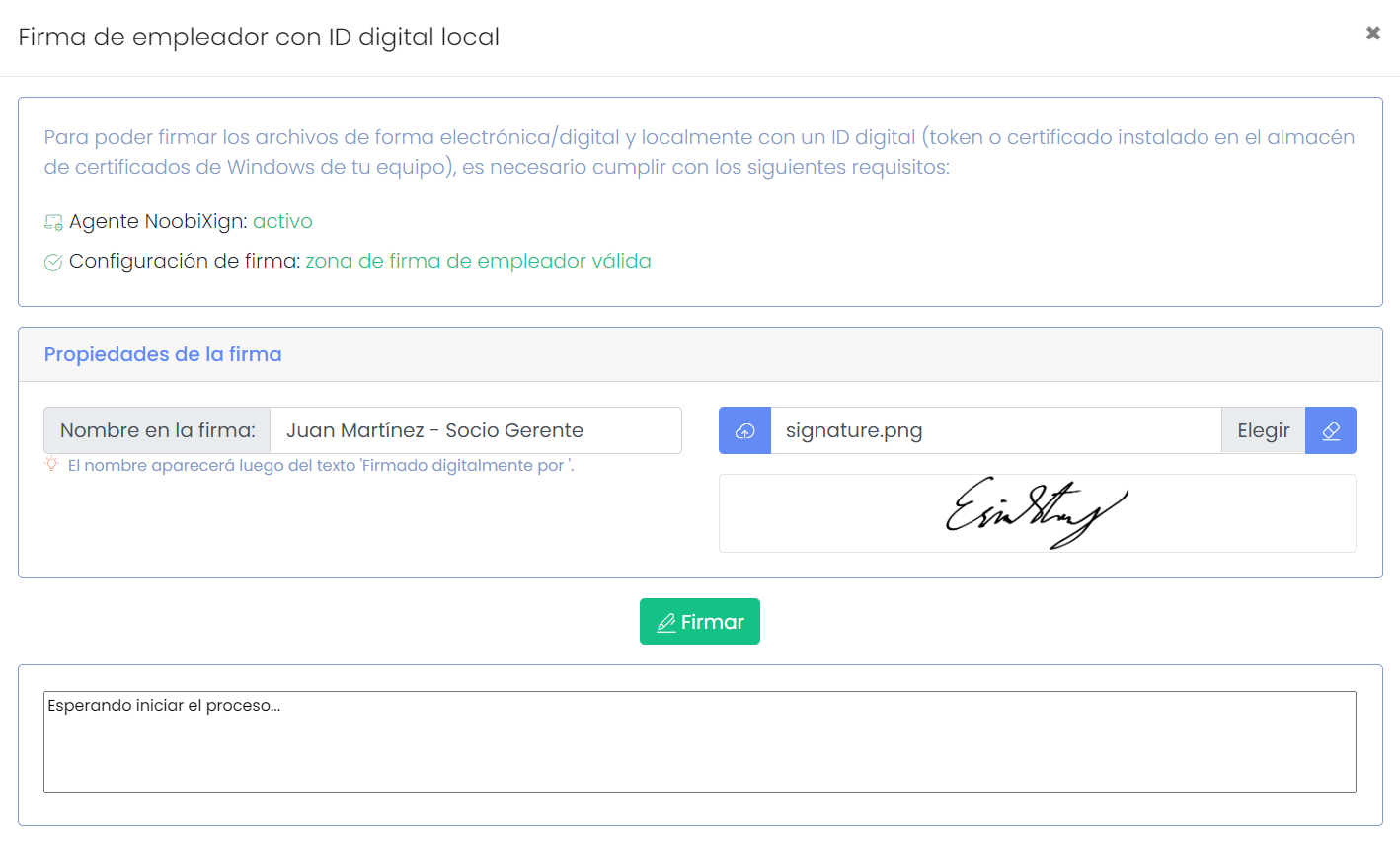Click the blue eraser icon to clear signature
The image size is (1400, 845).
click(1331, 430)
